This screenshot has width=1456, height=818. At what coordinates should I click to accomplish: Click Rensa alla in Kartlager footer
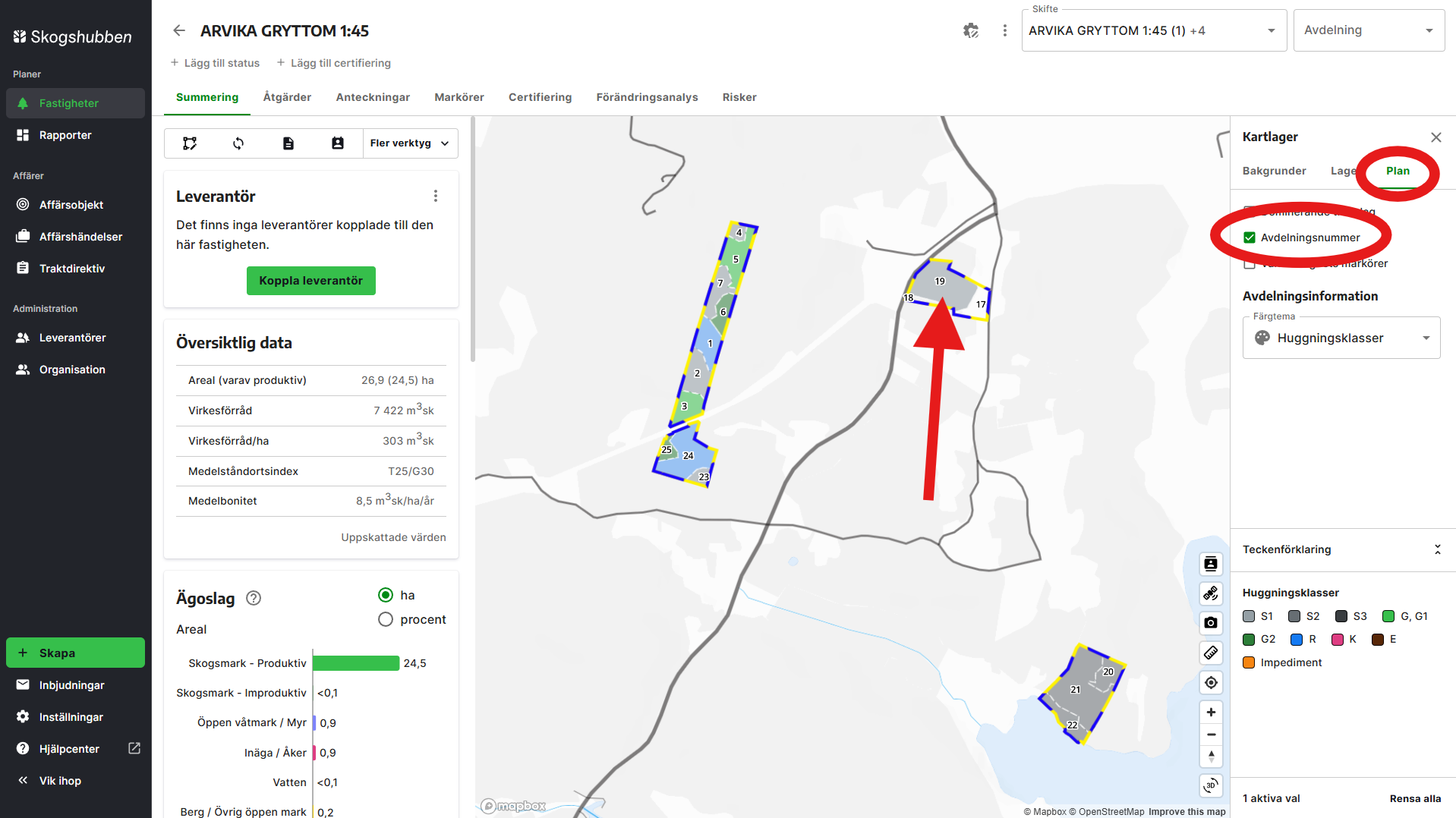(x=1415, y=798)
